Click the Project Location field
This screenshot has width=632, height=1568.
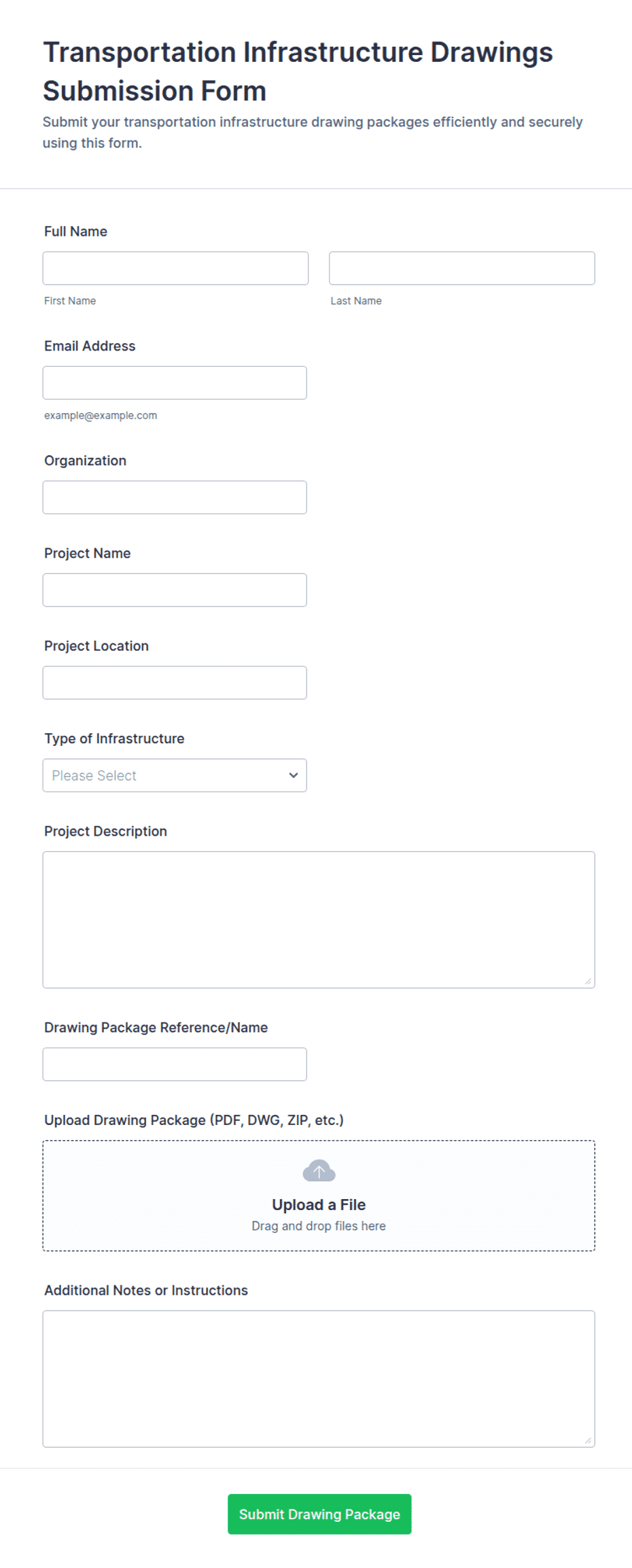click(x=175, y=683)
